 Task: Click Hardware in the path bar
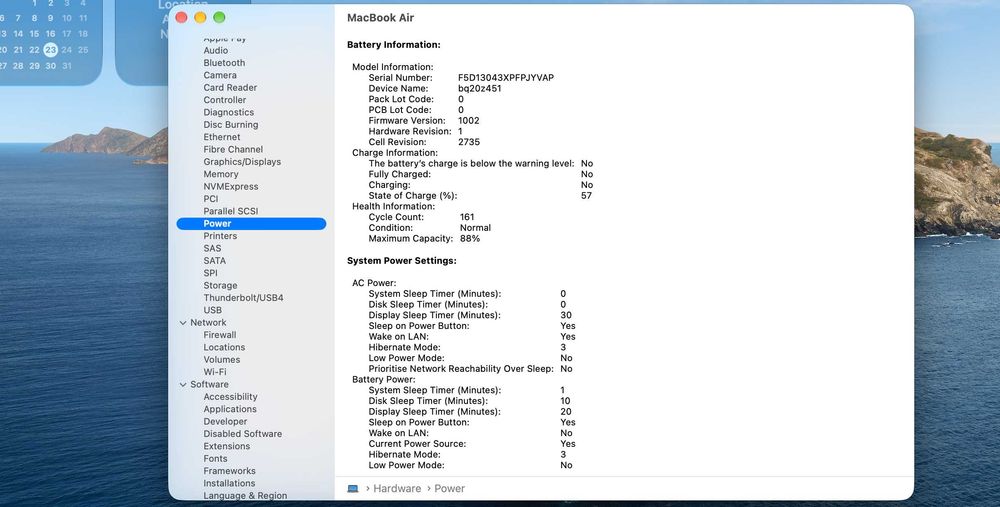coord(397,489)
